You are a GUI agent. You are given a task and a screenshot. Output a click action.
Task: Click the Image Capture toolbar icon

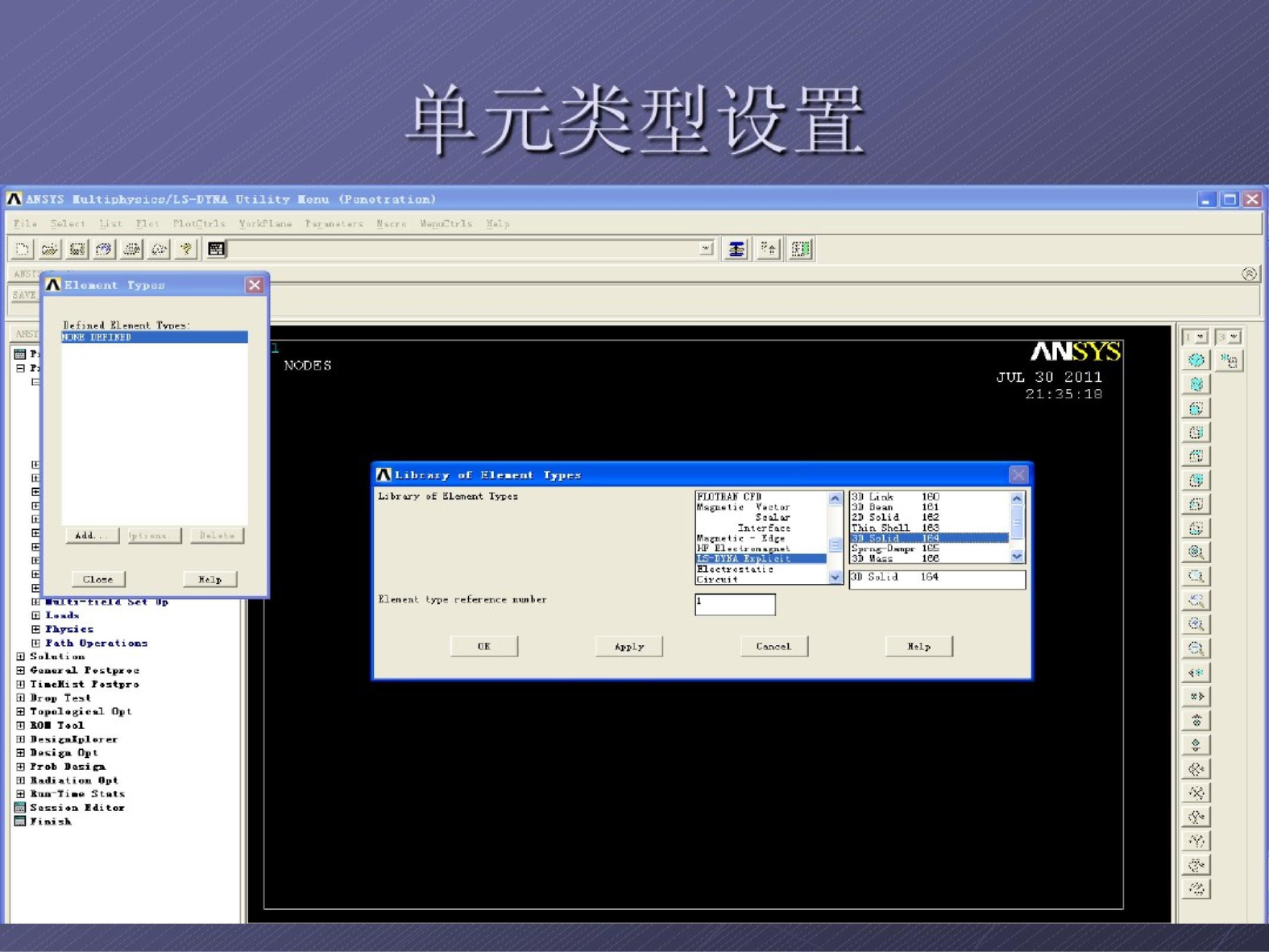click(x=131, y=249)
